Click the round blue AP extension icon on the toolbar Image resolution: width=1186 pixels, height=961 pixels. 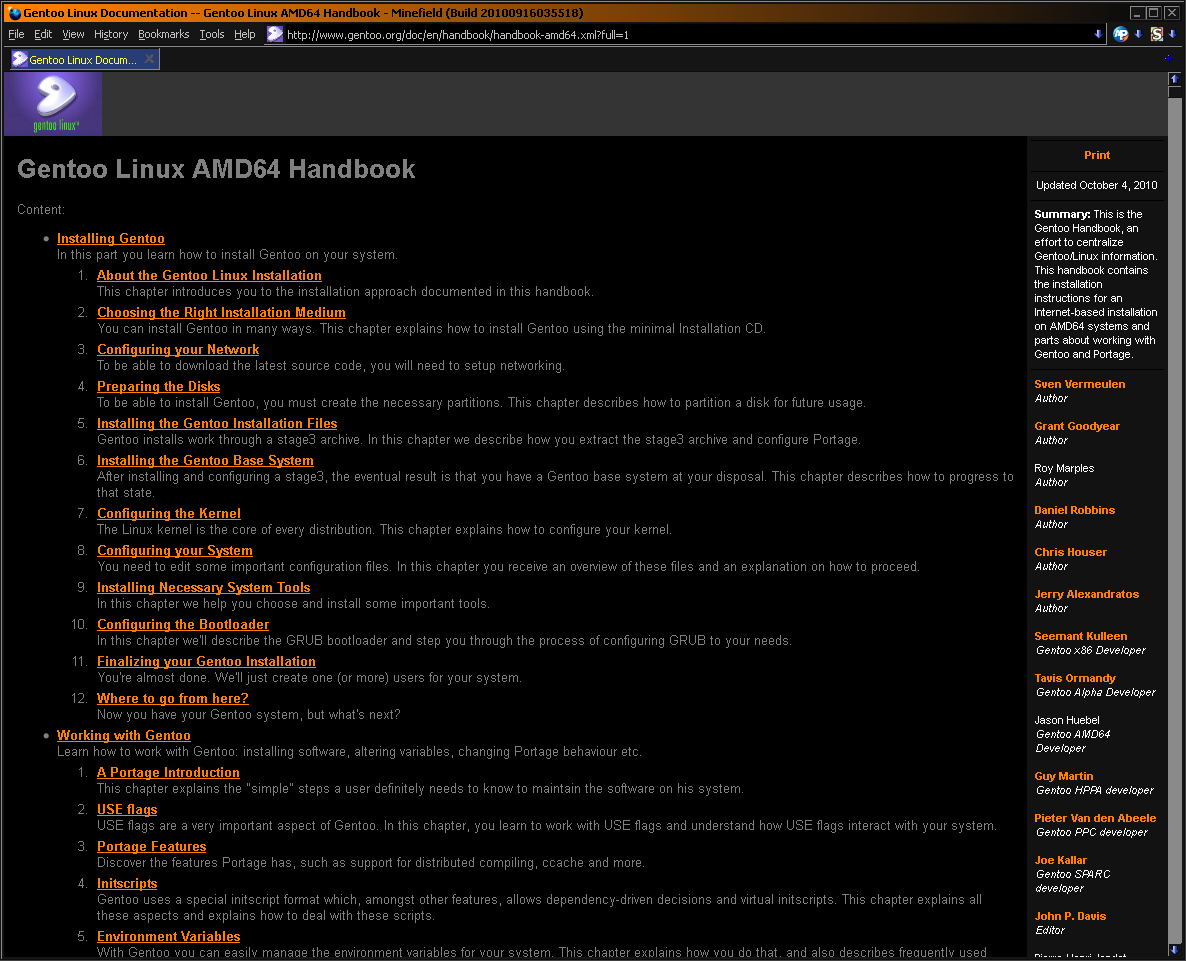point(1120,34)
